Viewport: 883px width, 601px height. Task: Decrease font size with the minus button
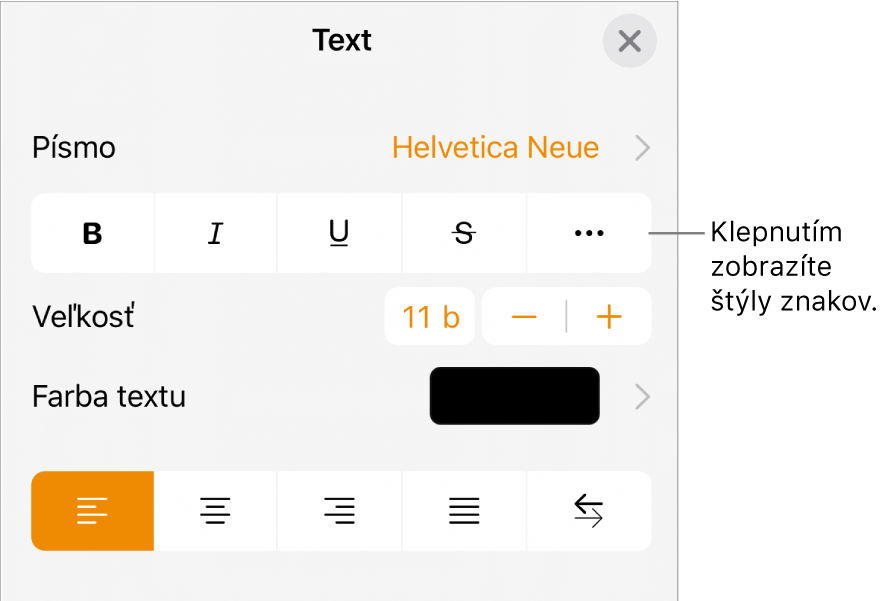pos(523,316)
